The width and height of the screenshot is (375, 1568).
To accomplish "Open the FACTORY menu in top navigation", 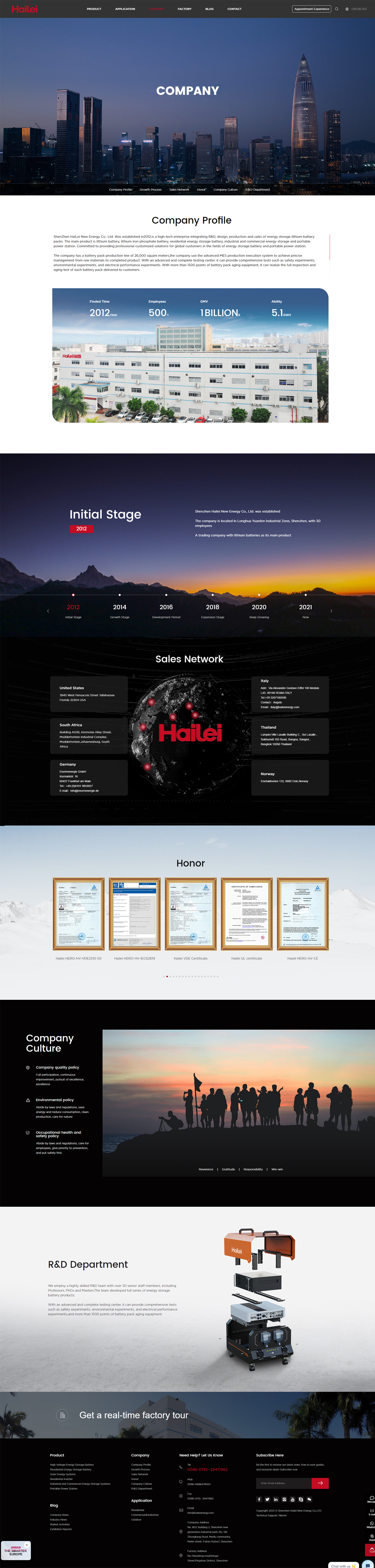I will pyautogui.click(x=185, y=9).
